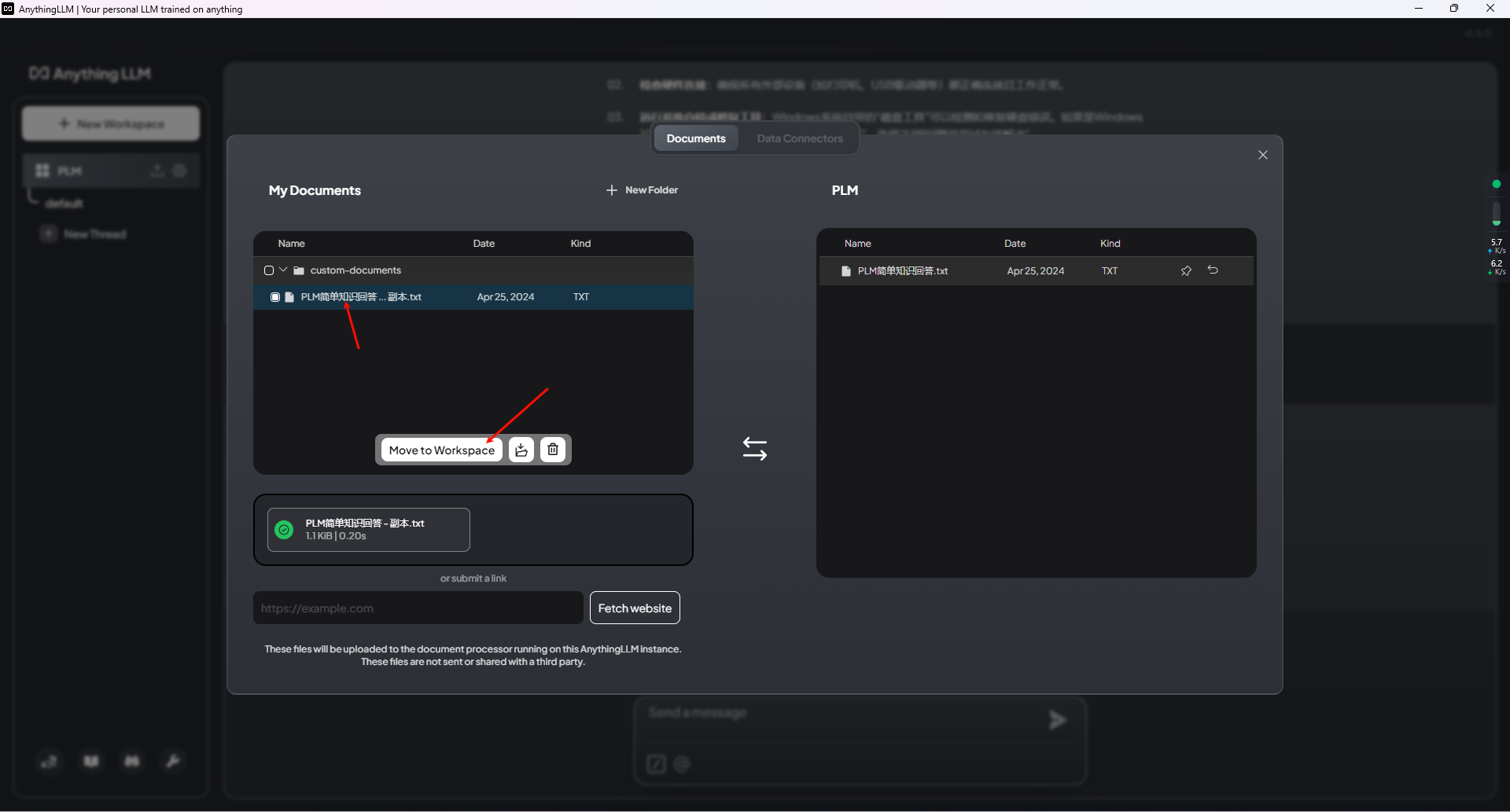
Task: Switch to the Documents tab
Action: click(696, 138)
